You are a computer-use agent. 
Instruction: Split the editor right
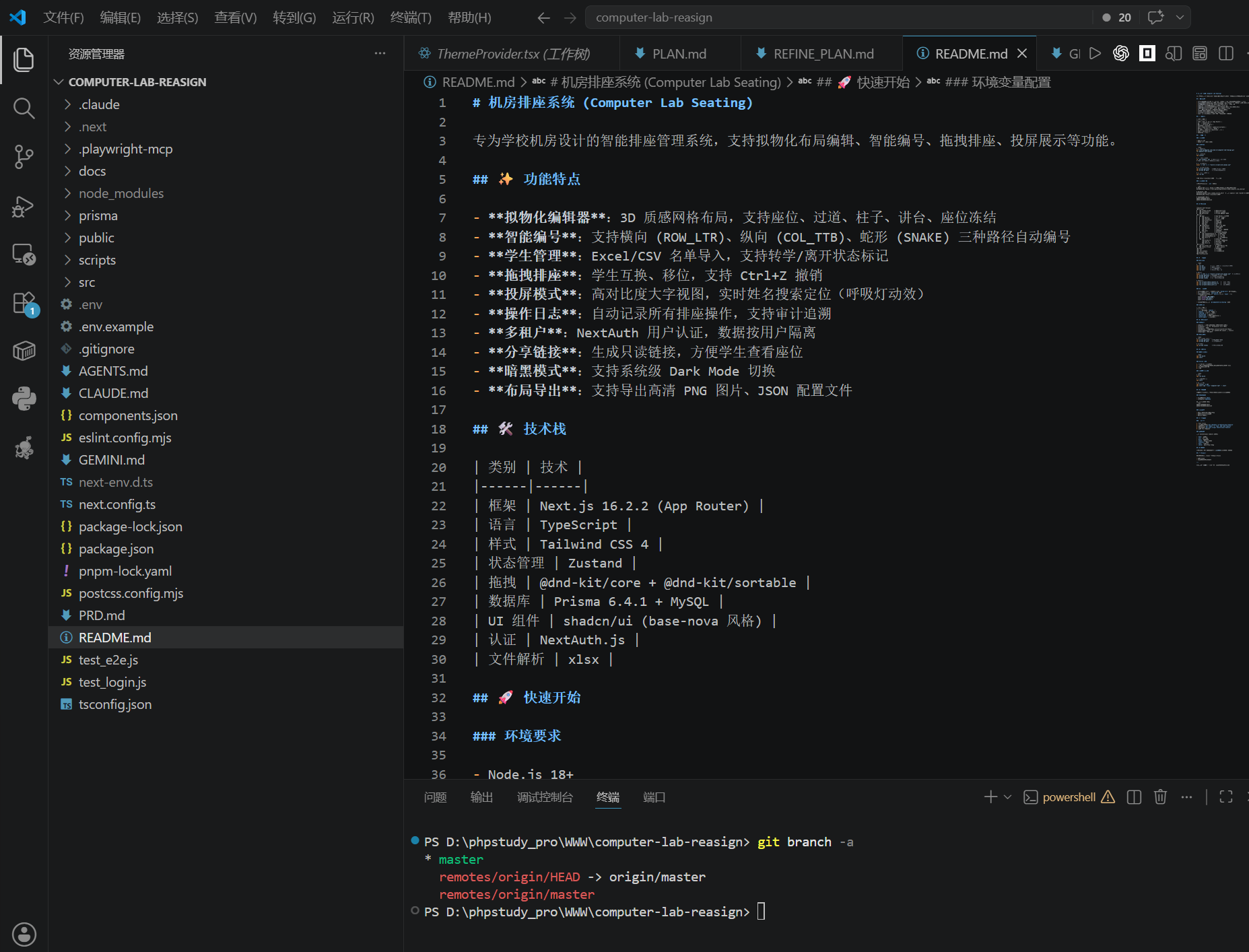click(x=1226, y=53)
